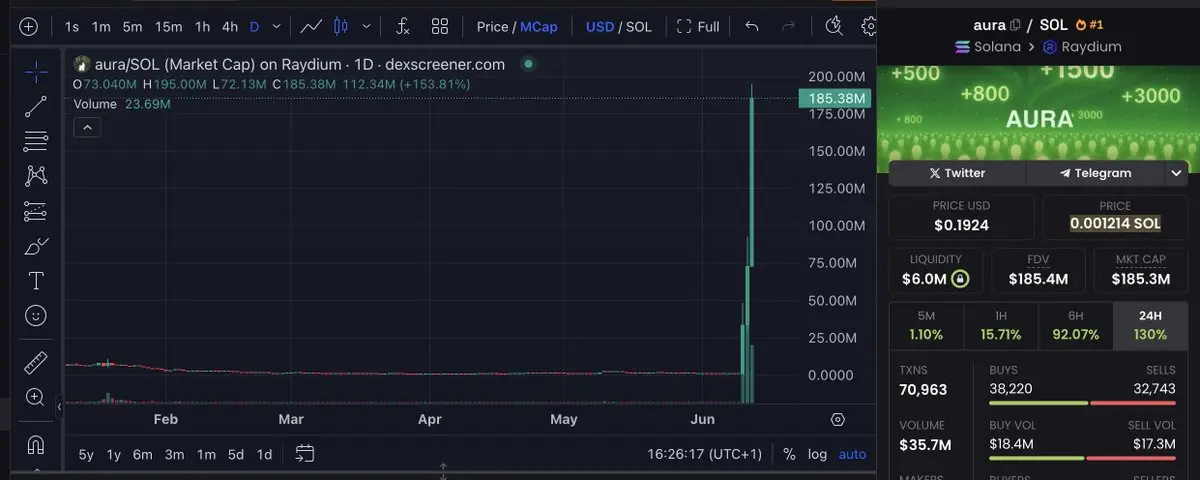
Task: Select the D daily timeframe
Action: [x=254, y=27]
